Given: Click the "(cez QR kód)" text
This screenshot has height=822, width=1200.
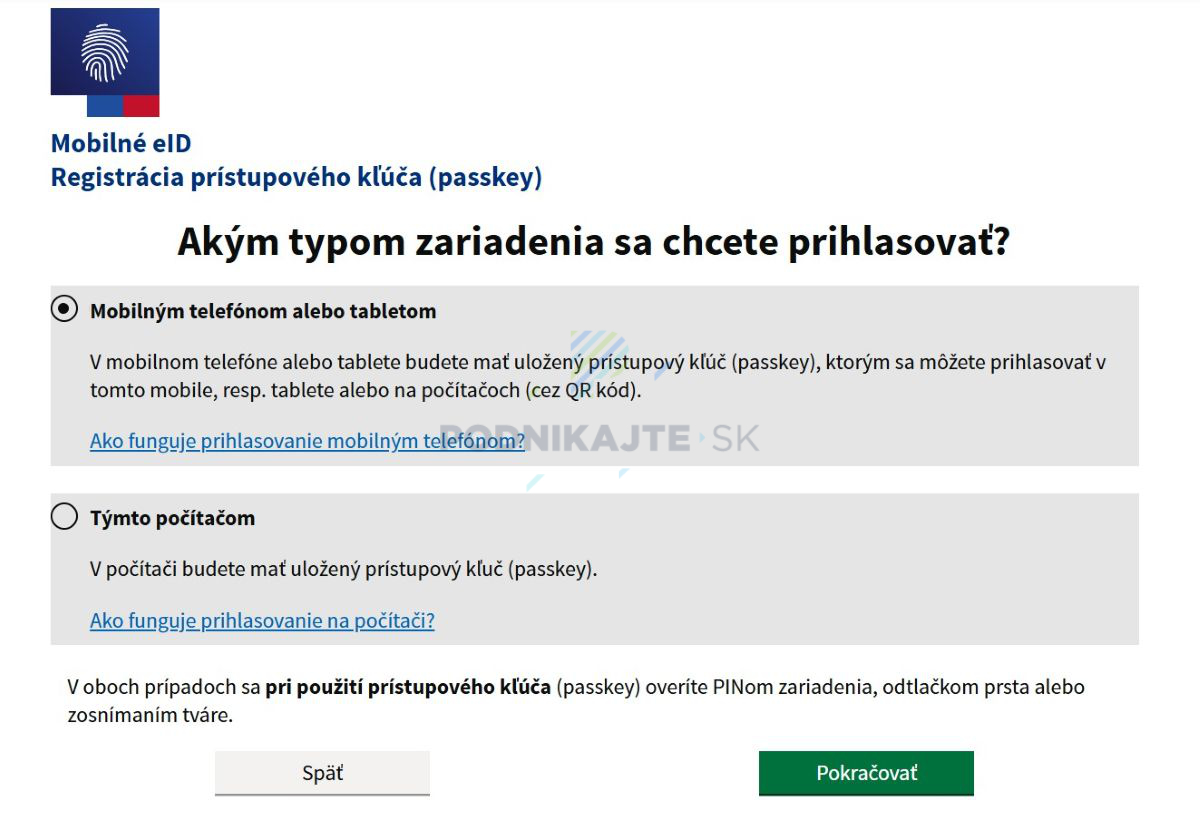Looking at the screenshot, I should (x=582, y=390).
